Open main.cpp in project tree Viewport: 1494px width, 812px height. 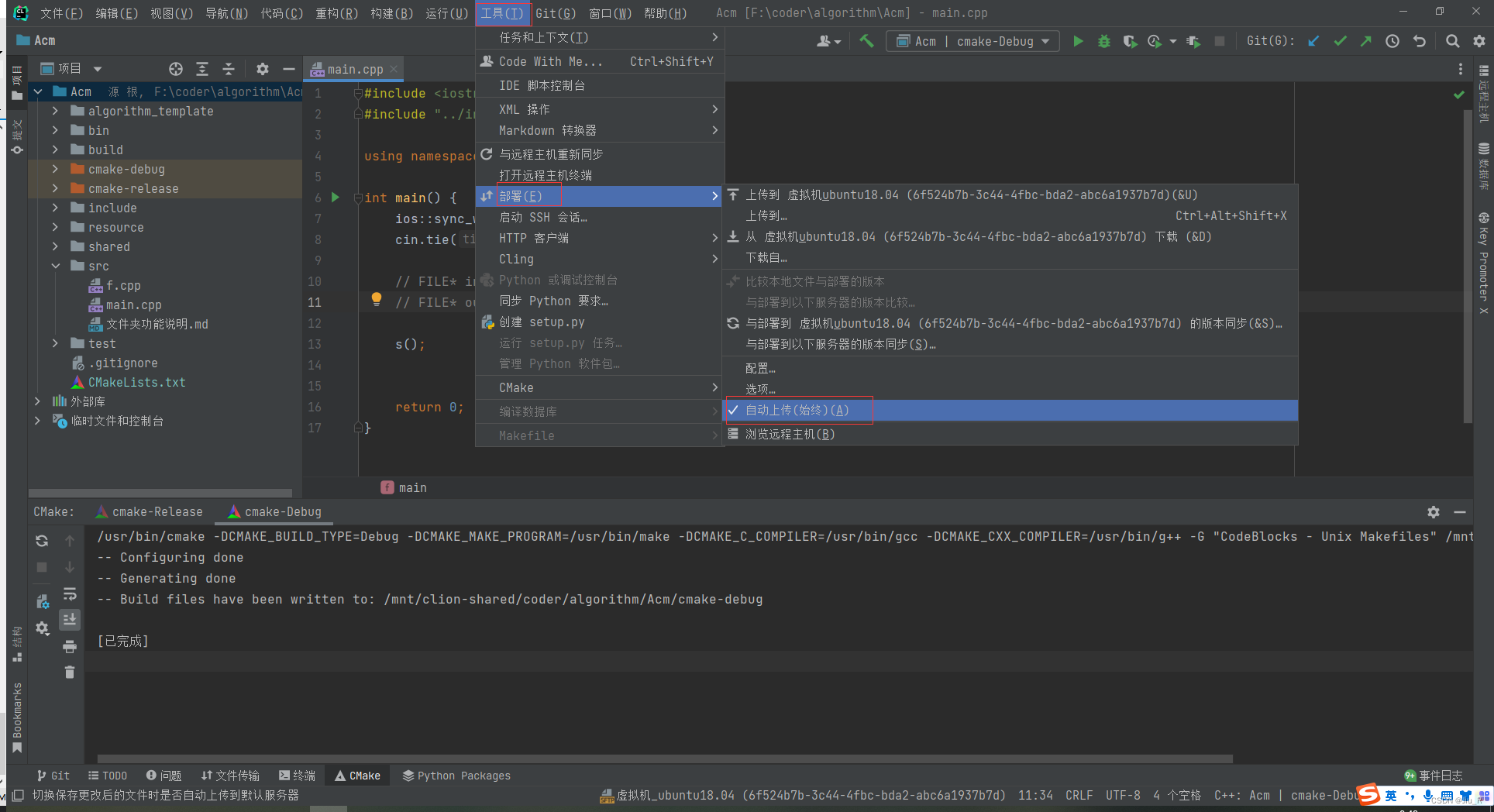tap(134, 304)
